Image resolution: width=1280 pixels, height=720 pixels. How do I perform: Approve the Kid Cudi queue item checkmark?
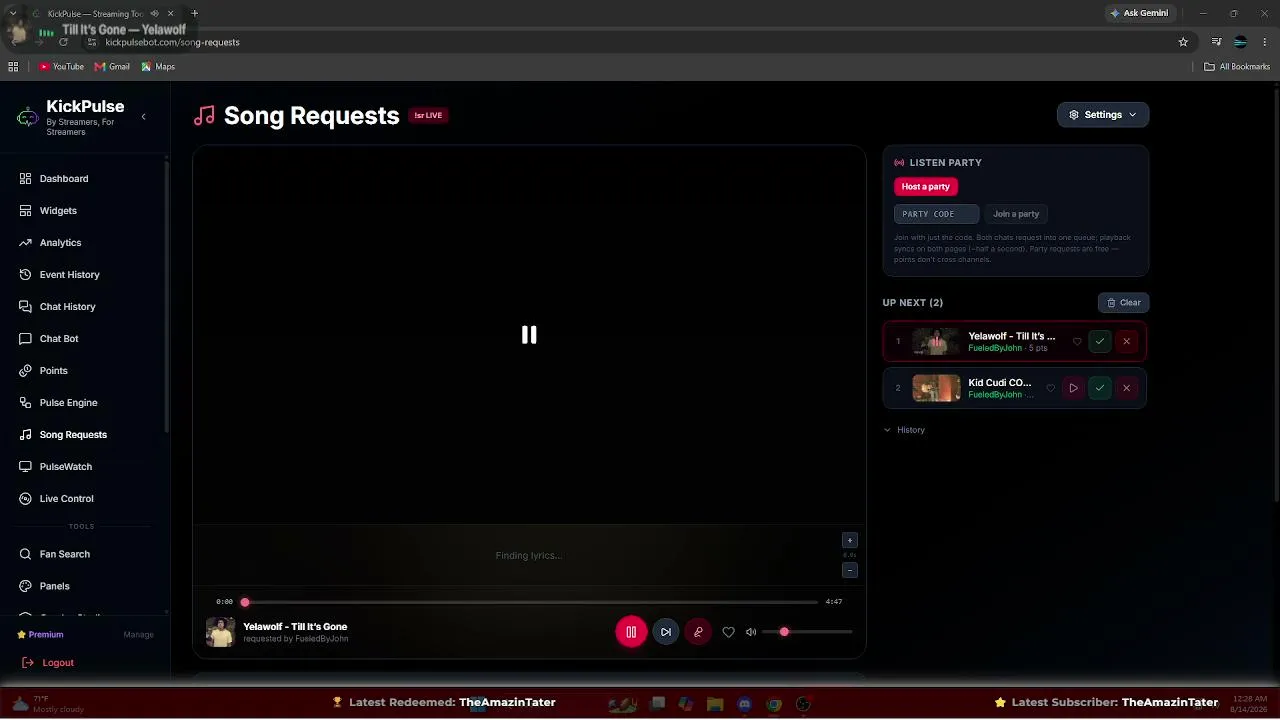click(1100, 388)
